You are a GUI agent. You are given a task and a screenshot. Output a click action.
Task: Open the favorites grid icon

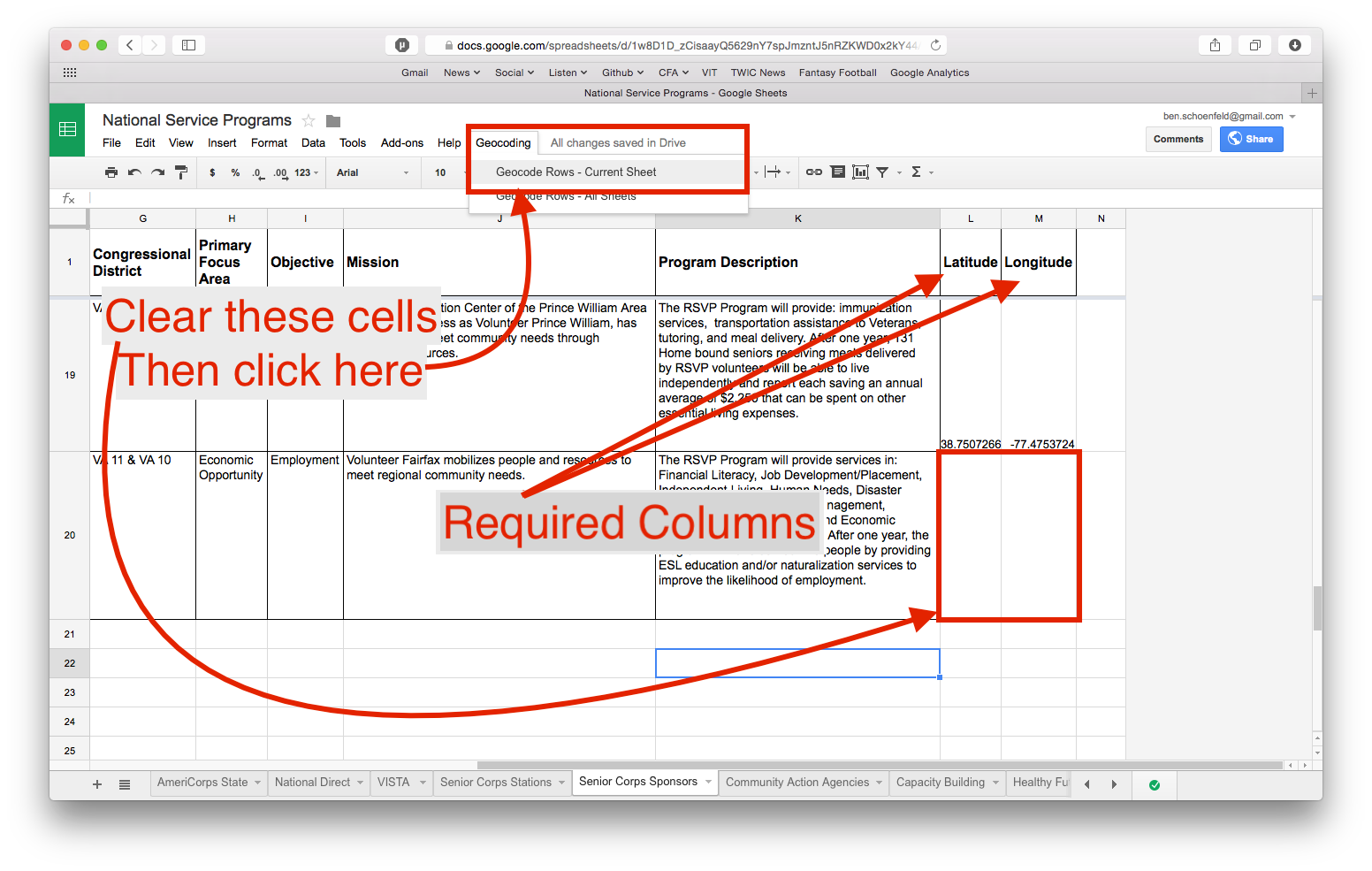(70, 73)
